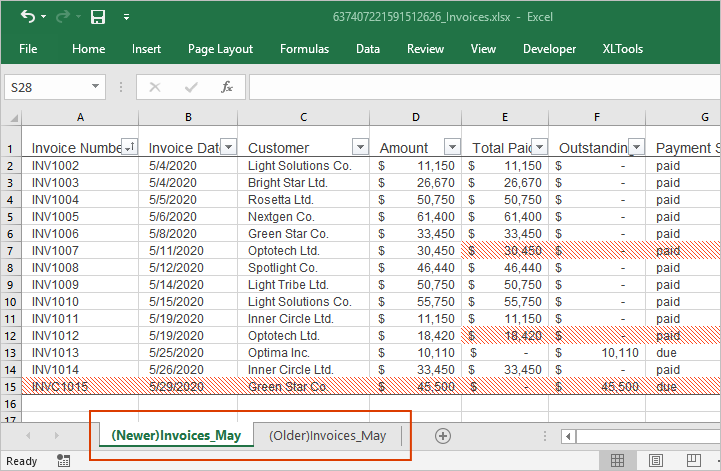Click the Undo arrow in quick access toolbar
The height and width of the screenshot is (471, 721).
[27, 17]
